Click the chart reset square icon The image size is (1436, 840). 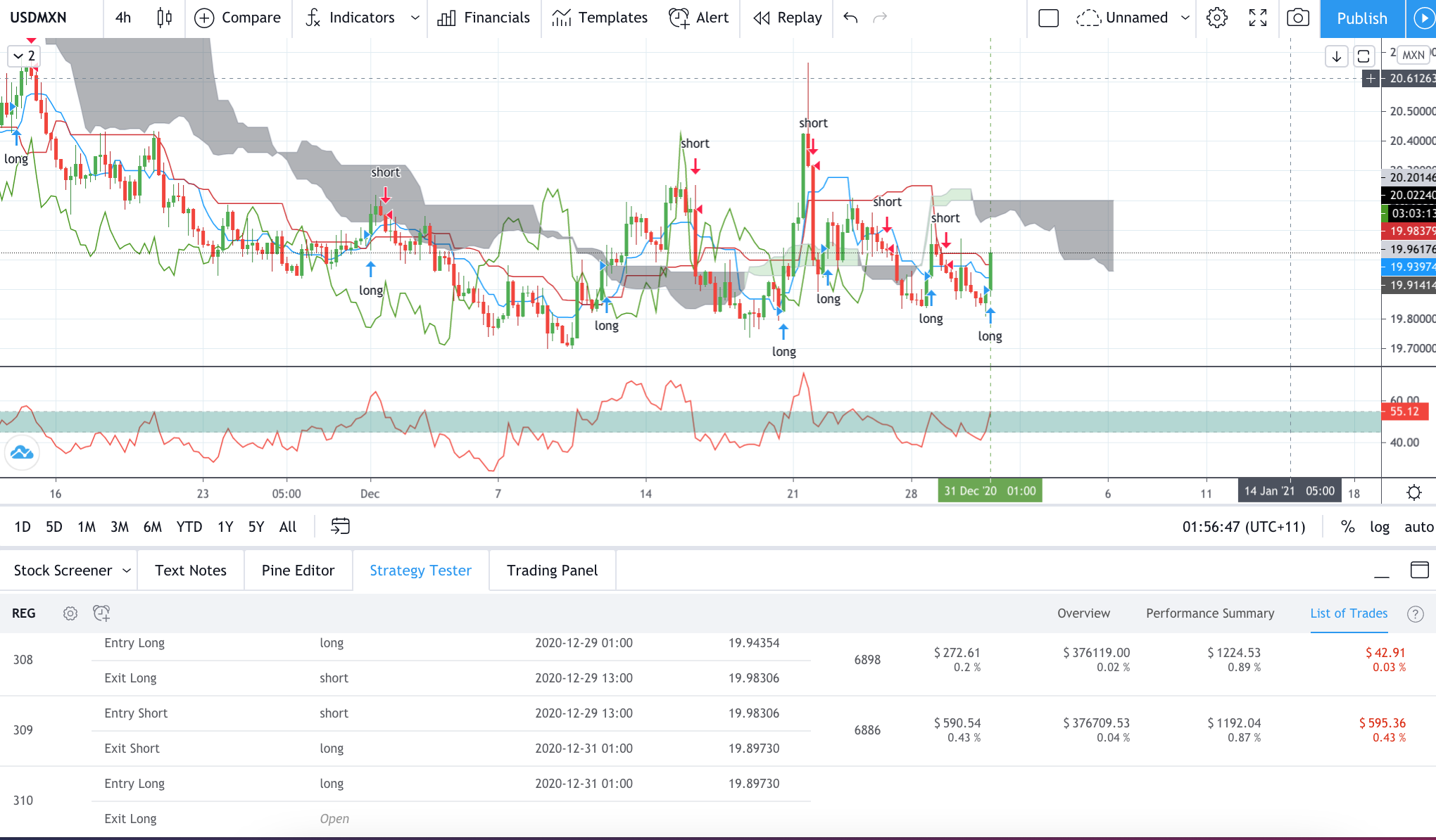click(1363, 56)
